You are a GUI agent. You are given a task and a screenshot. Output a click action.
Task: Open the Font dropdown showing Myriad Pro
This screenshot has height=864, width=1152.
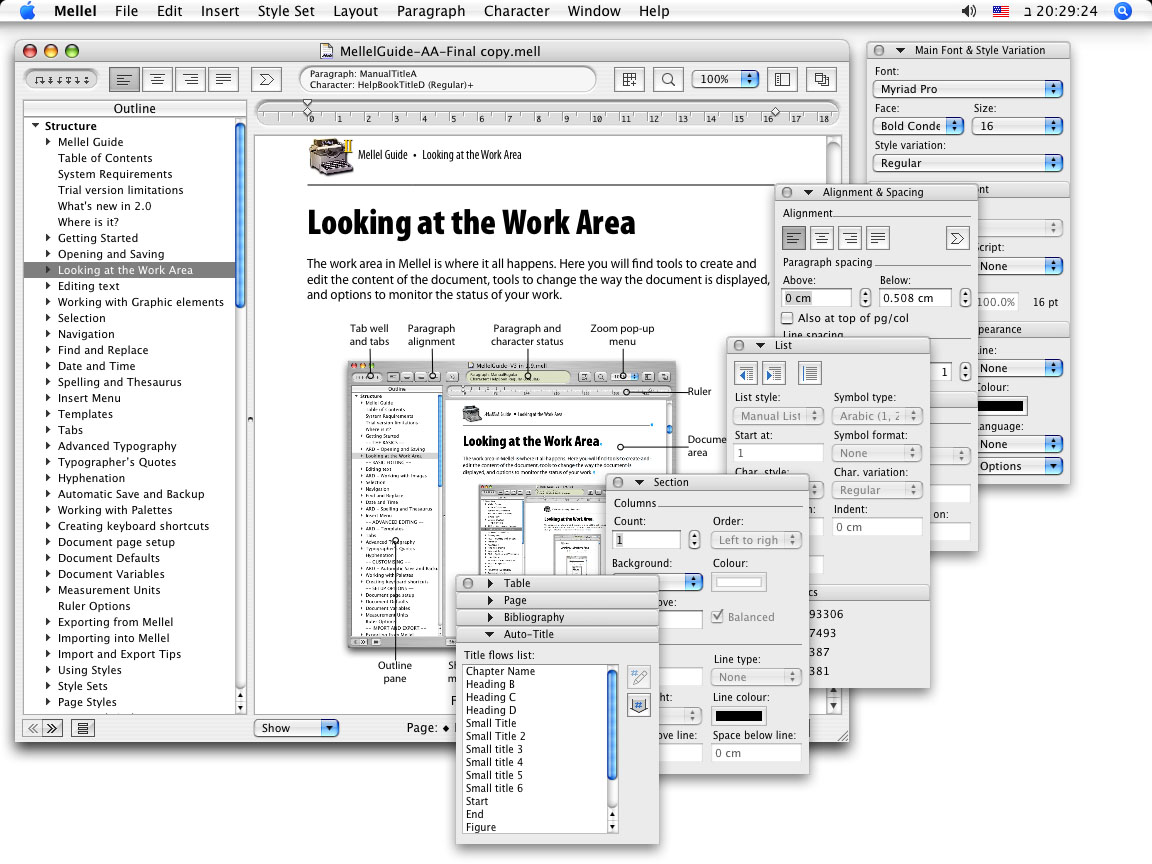pyautogui.click(x=965, y=89)
